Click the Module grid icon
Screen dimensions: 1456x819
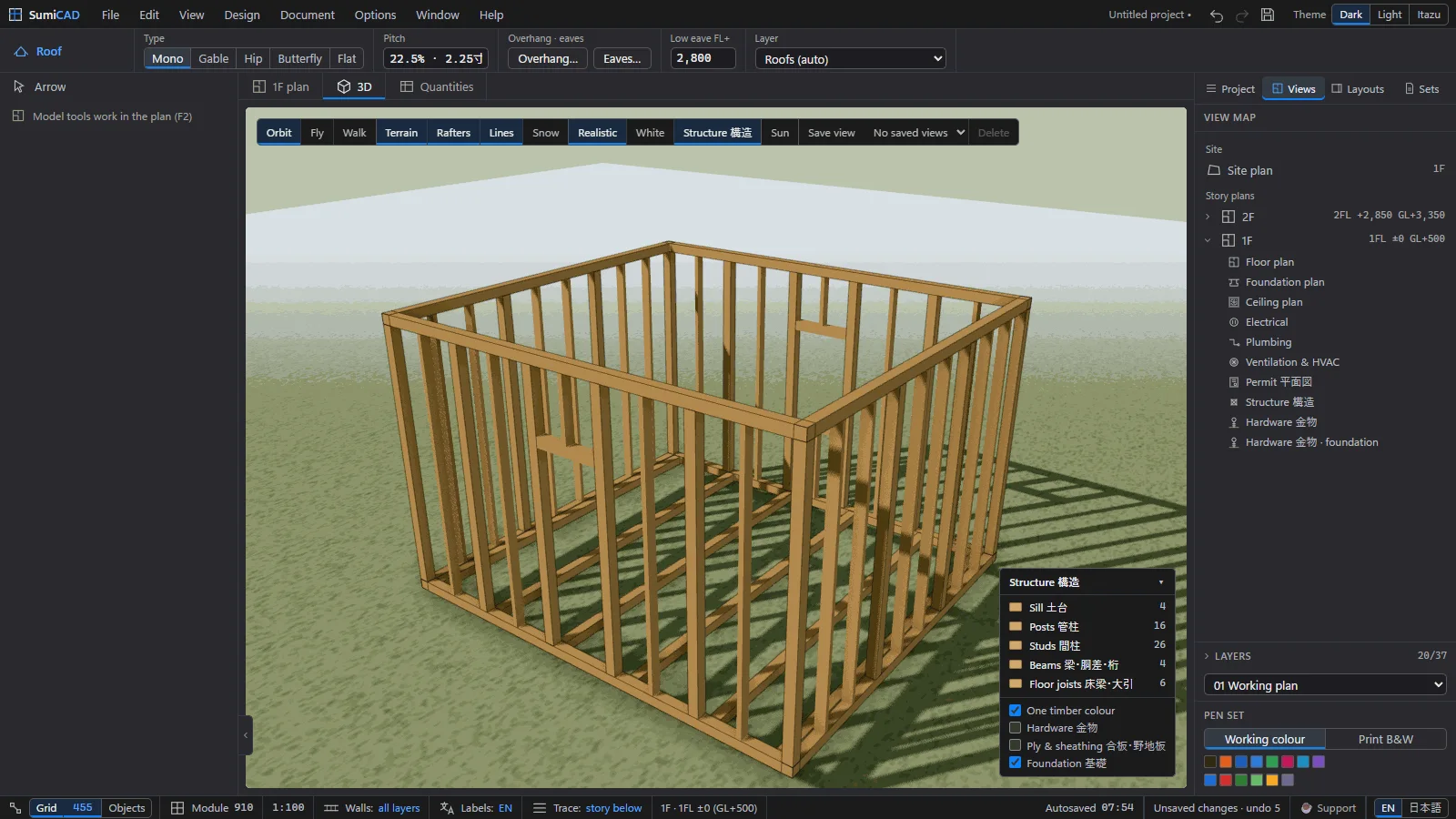tap(177, 808)
